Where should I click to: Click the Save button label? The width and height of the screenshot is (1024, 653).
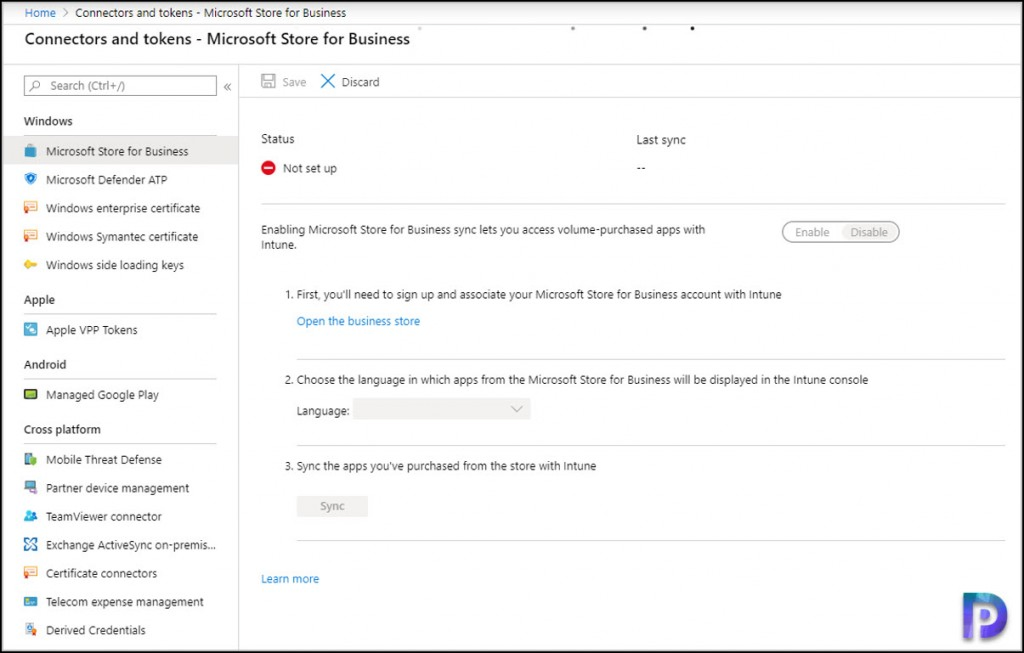click(x=294, y=82)
